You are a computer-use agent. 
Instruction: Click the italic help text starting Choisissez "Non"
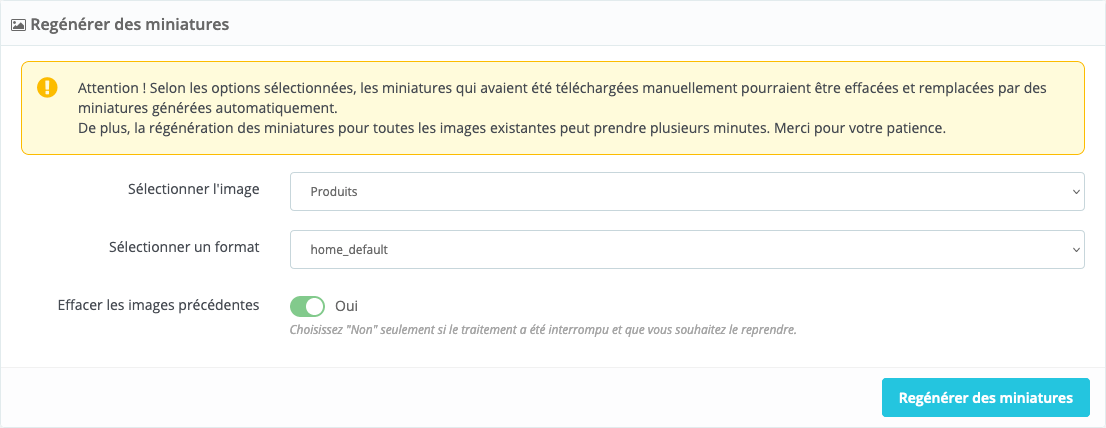point(543,329)
